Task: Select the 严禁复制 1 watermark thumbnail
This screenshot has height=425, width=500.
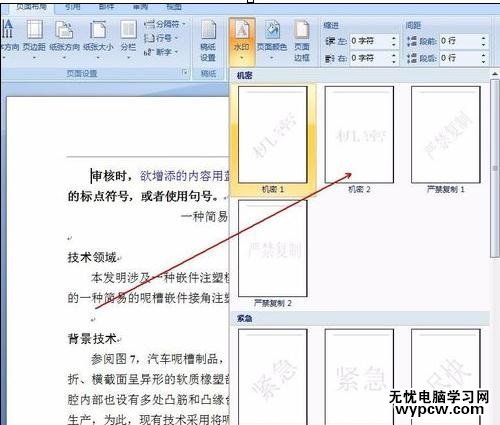Action: (446, 135)
